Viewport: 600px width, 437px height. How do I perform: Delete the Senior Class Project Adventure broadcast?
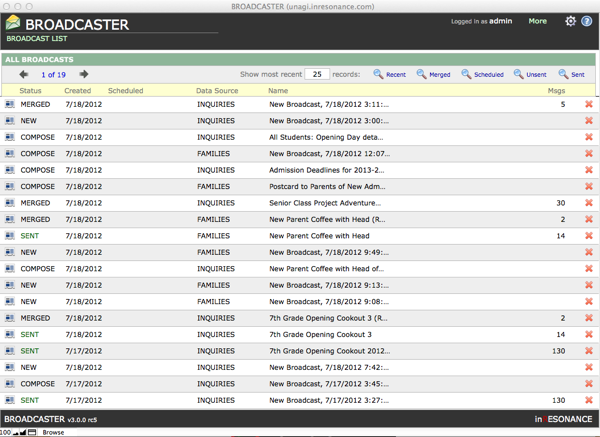[589, 203]
